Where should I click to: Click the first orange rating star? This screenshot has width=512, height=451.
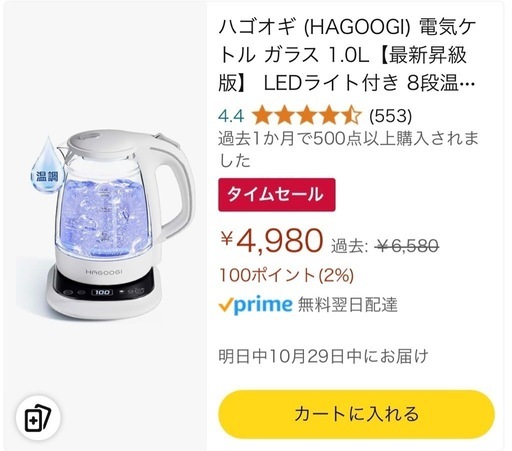click(x=262, y=115)
